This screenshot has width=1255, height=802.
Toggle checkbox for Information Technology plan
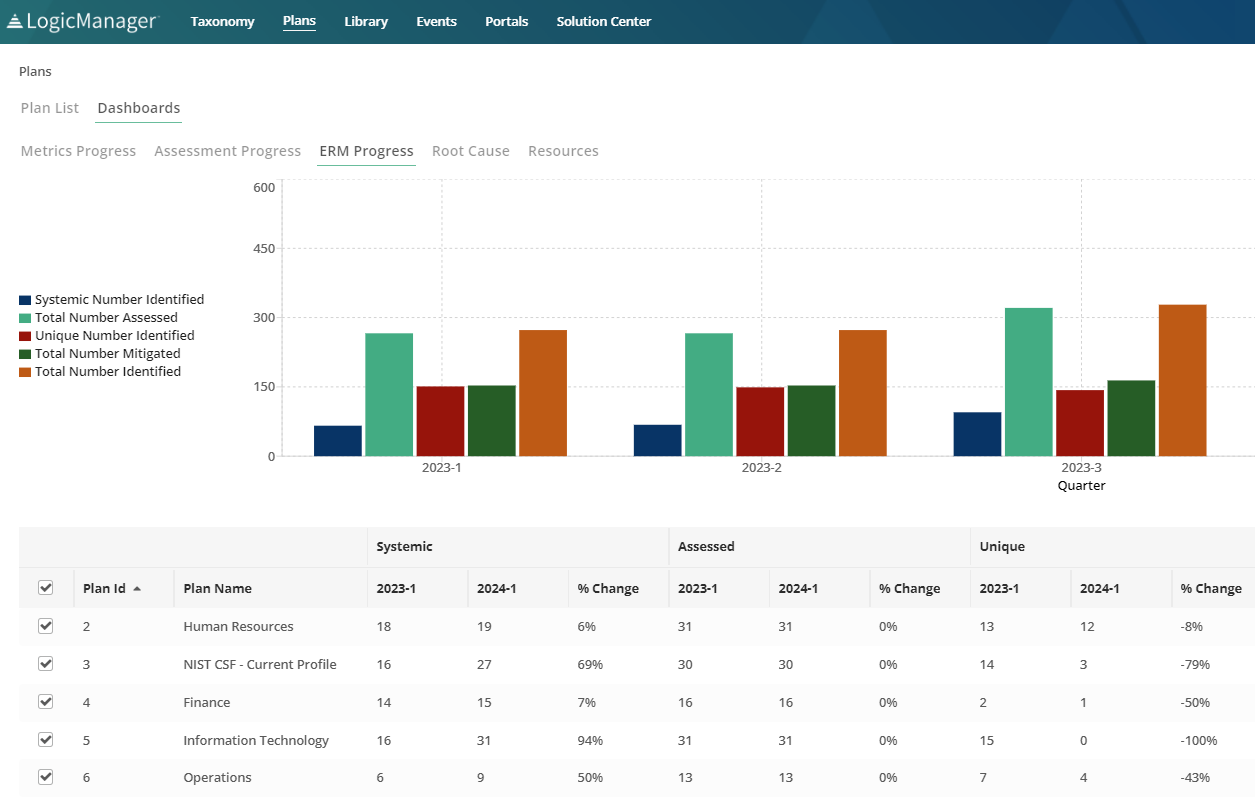pos(45,740)
